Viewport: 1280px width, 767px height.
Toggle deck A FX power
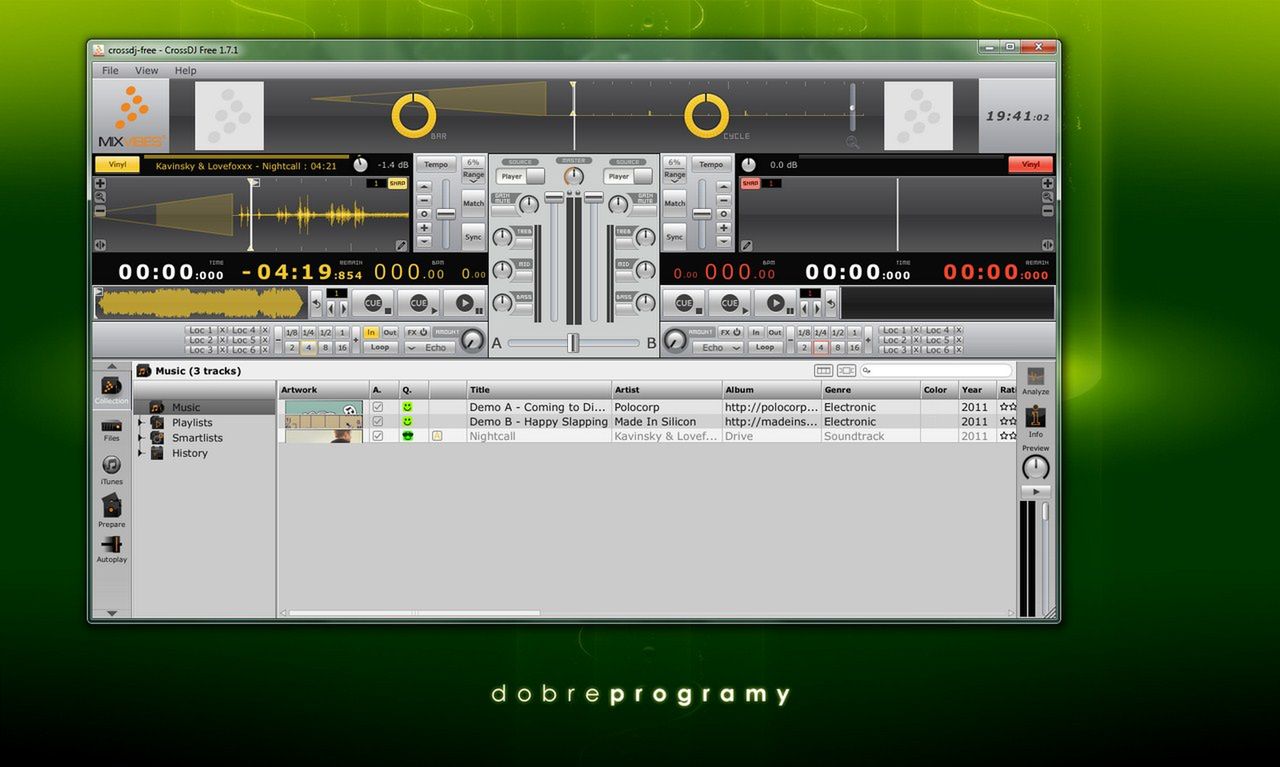click(x=417, y=332)
